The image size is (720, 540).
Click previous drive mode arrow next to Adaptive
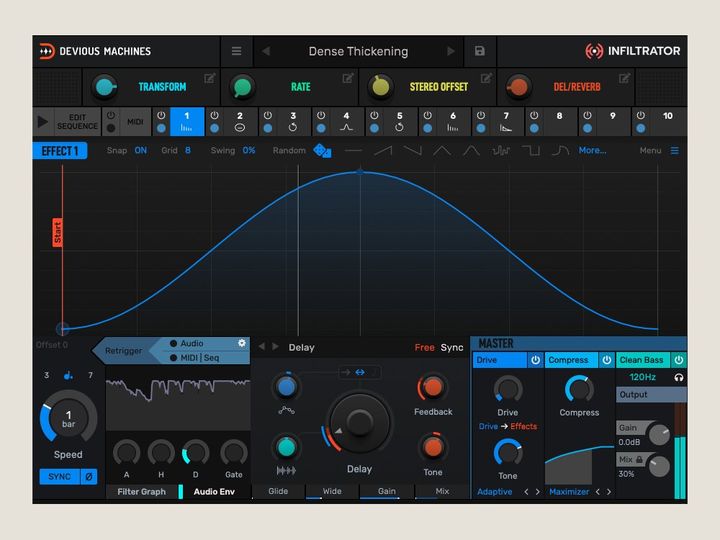tap(526, 492)
